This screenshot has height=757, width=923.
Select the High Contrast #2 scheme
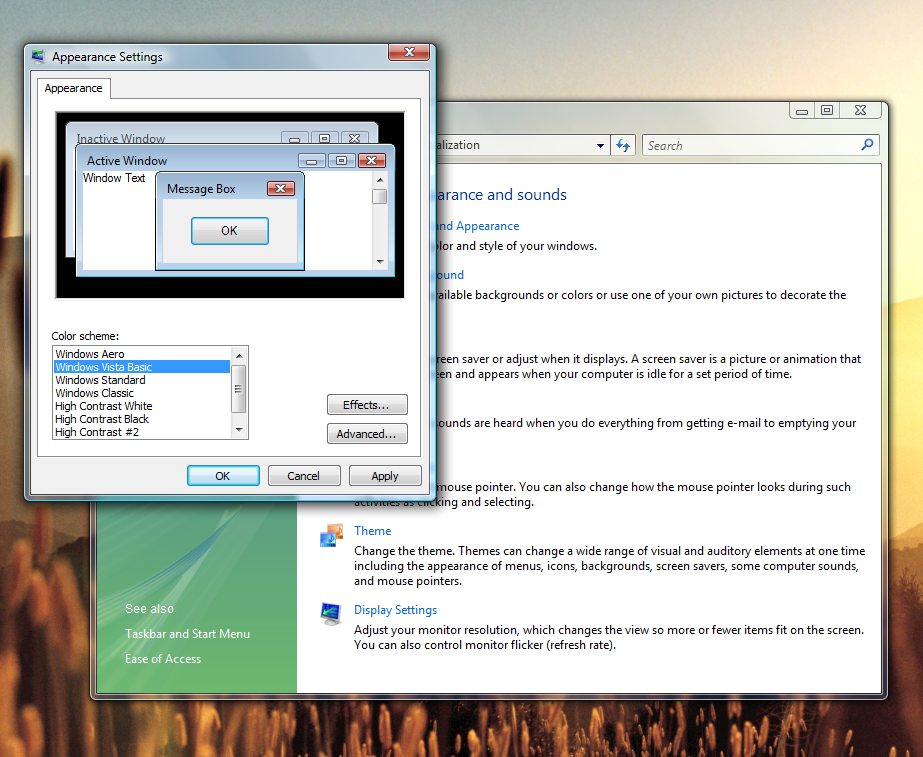pos(142,431)
